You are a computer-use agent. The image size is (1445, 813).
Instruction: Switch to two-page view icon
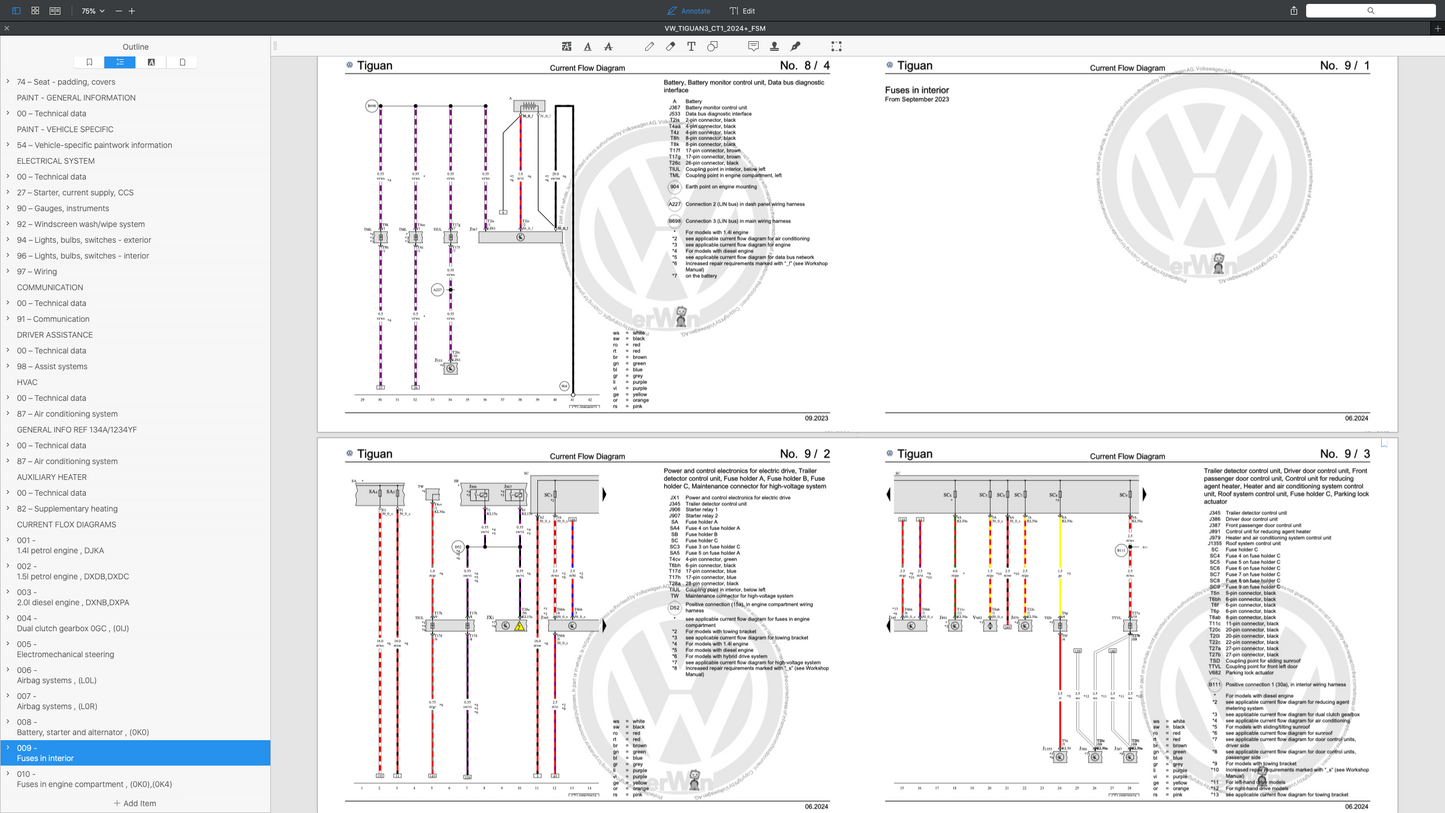pyautogui.click(x=55, y=11)
